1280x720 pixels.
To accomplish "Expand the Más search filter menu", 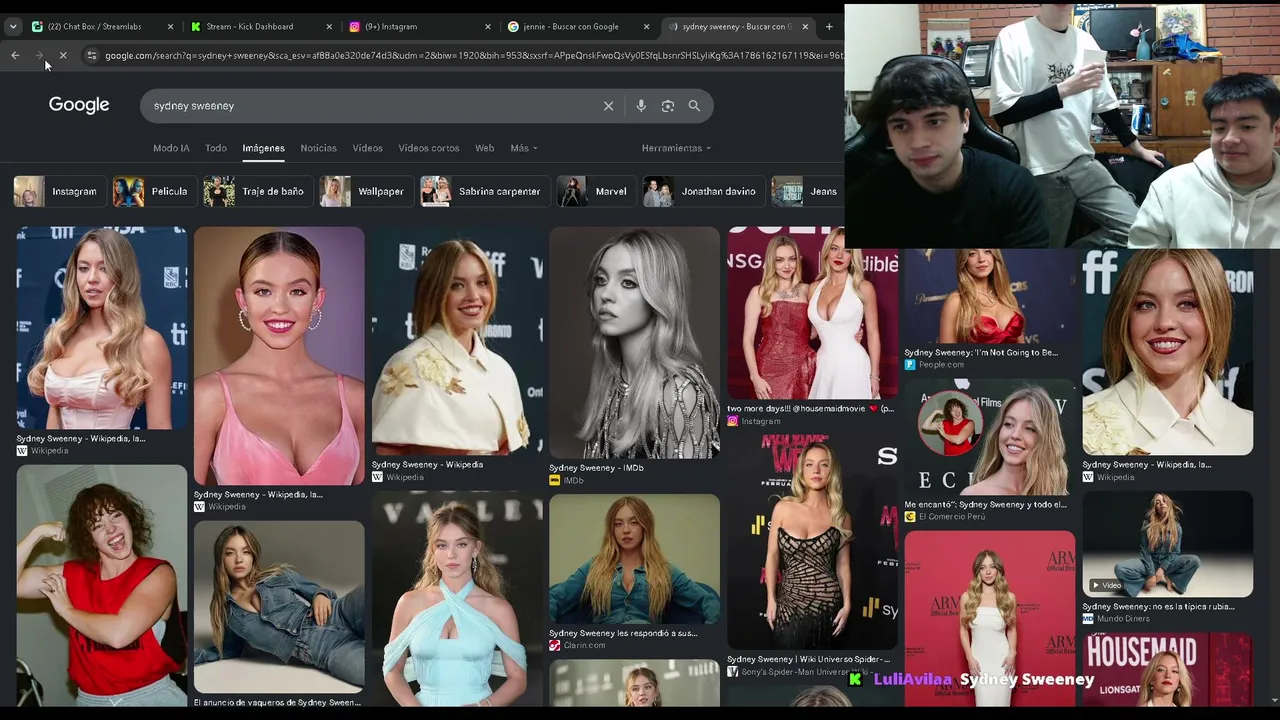I will point(524,148).
